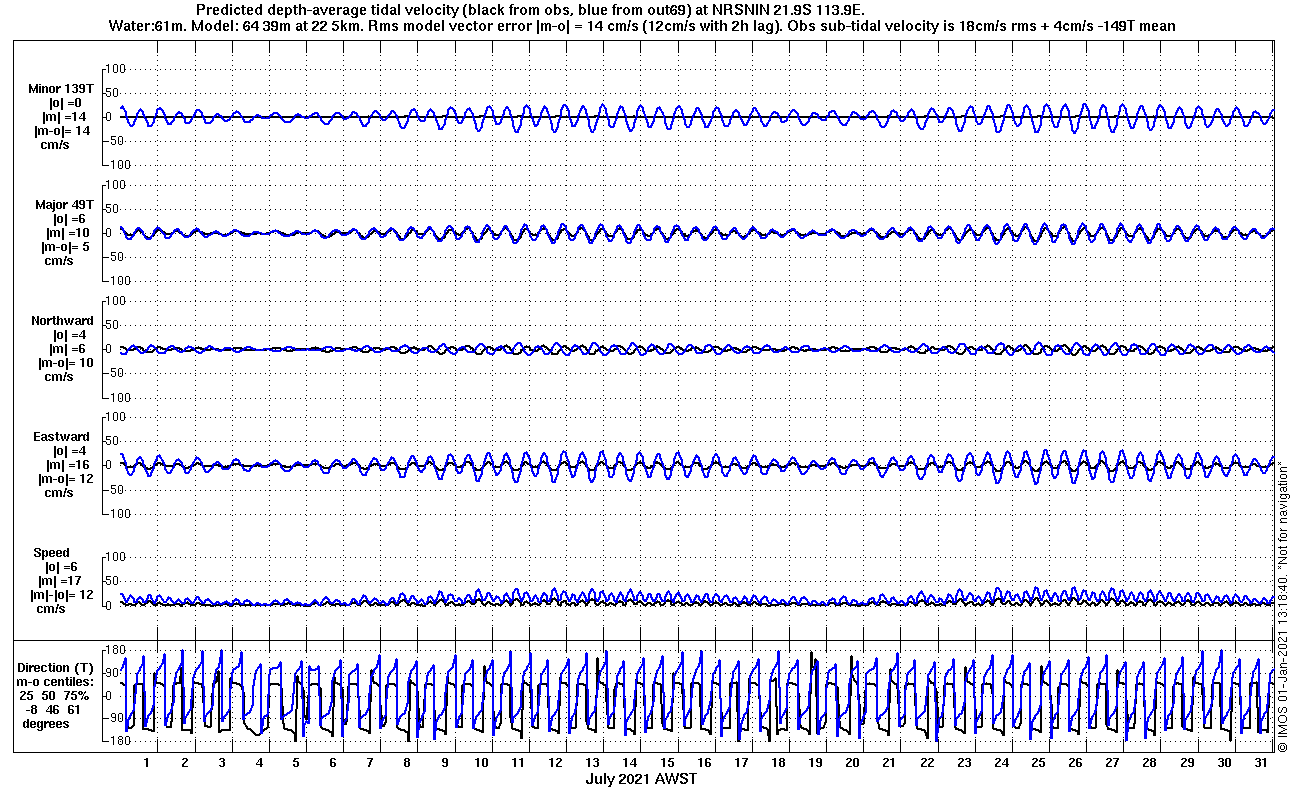Click day 26 on the date axis
1300x800 pixels.
pyautogui.click(x=1074, y=763)
